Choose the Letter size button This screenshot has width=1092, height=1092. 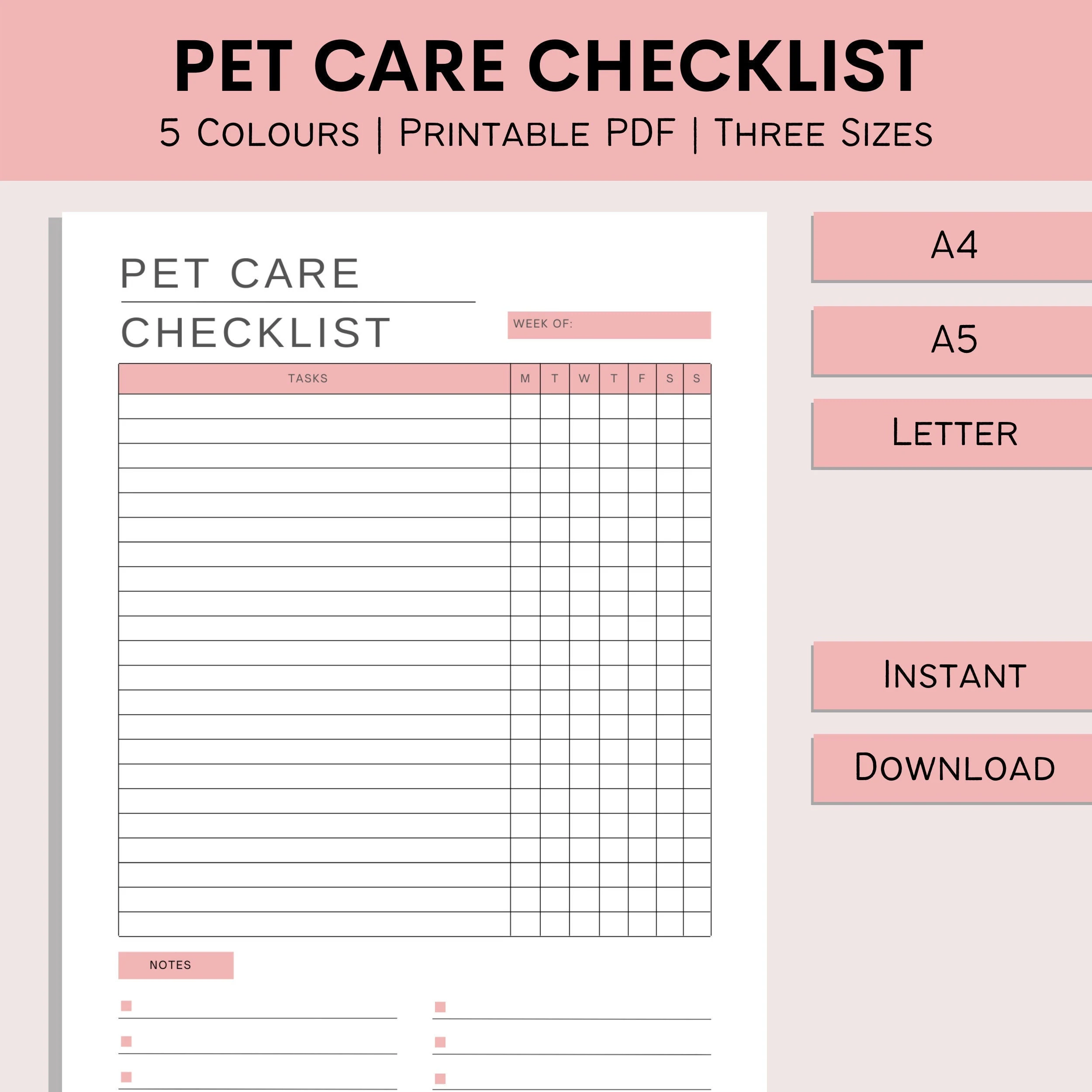click(x=953, y=432)
